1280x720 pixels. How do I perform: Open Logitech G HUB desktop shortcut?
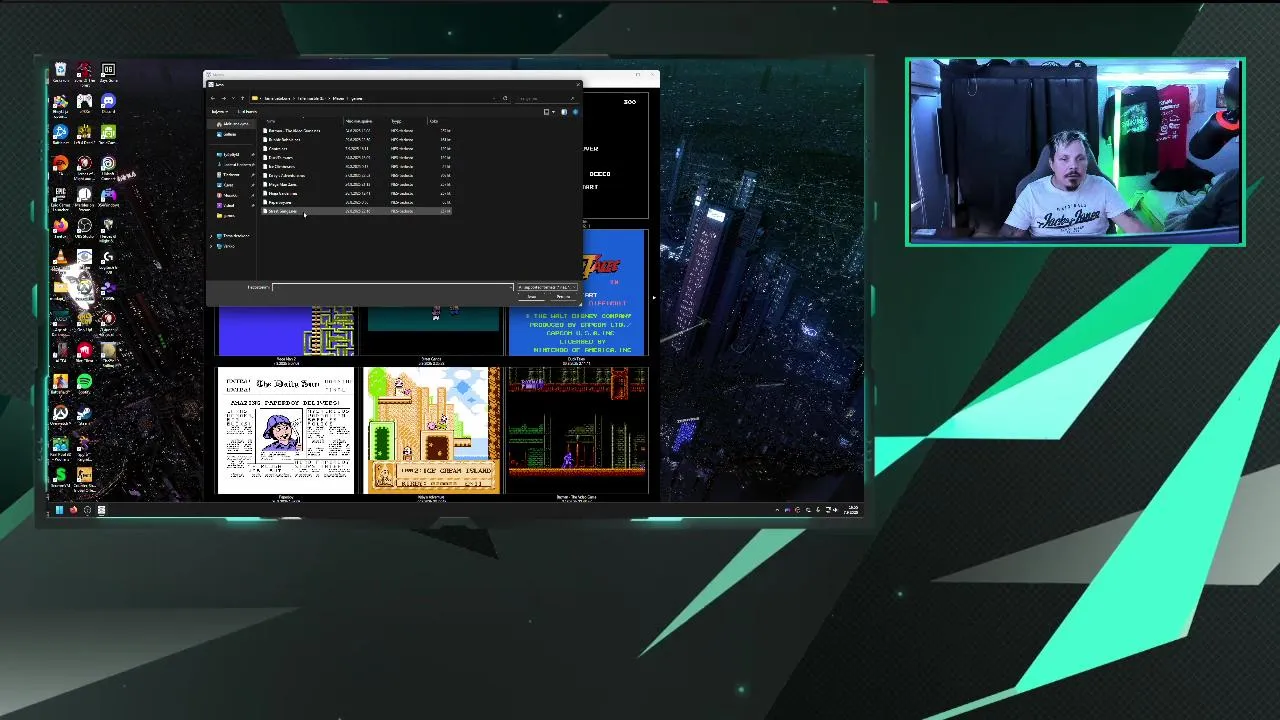click(108, 257)
